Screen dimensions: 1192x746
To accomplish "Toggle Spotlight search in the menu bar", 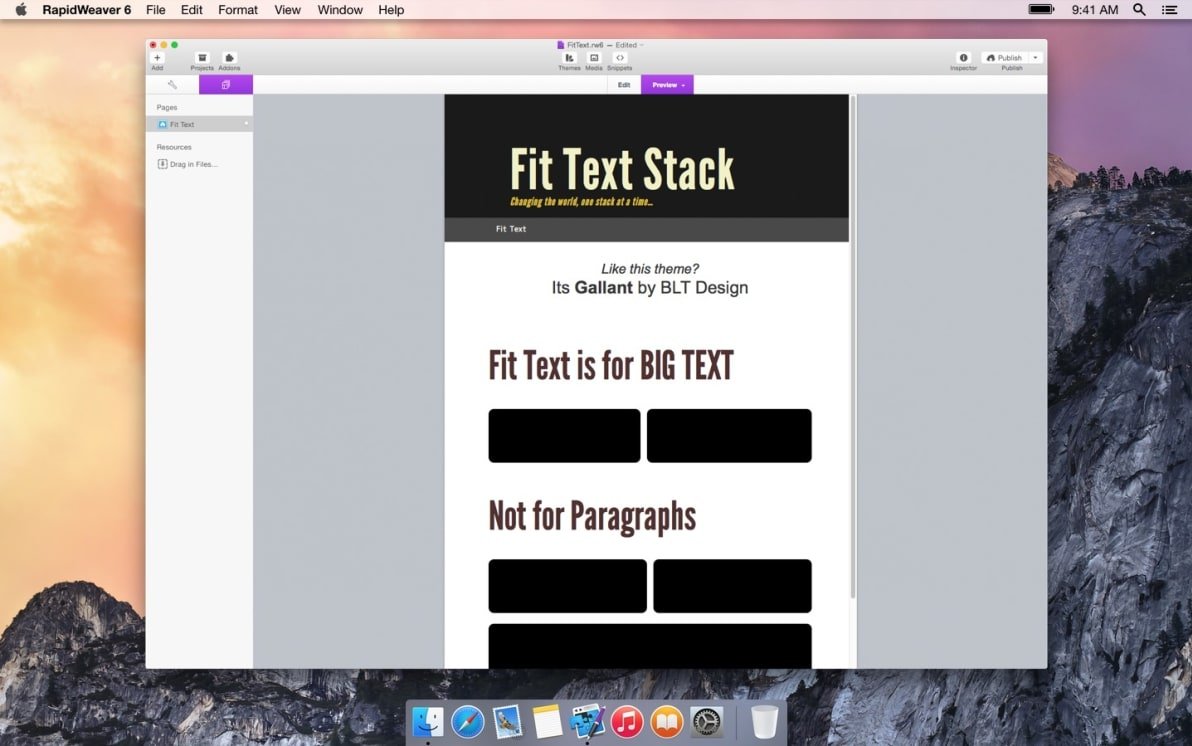I will pyautogui.click(x=1139, y=10).
